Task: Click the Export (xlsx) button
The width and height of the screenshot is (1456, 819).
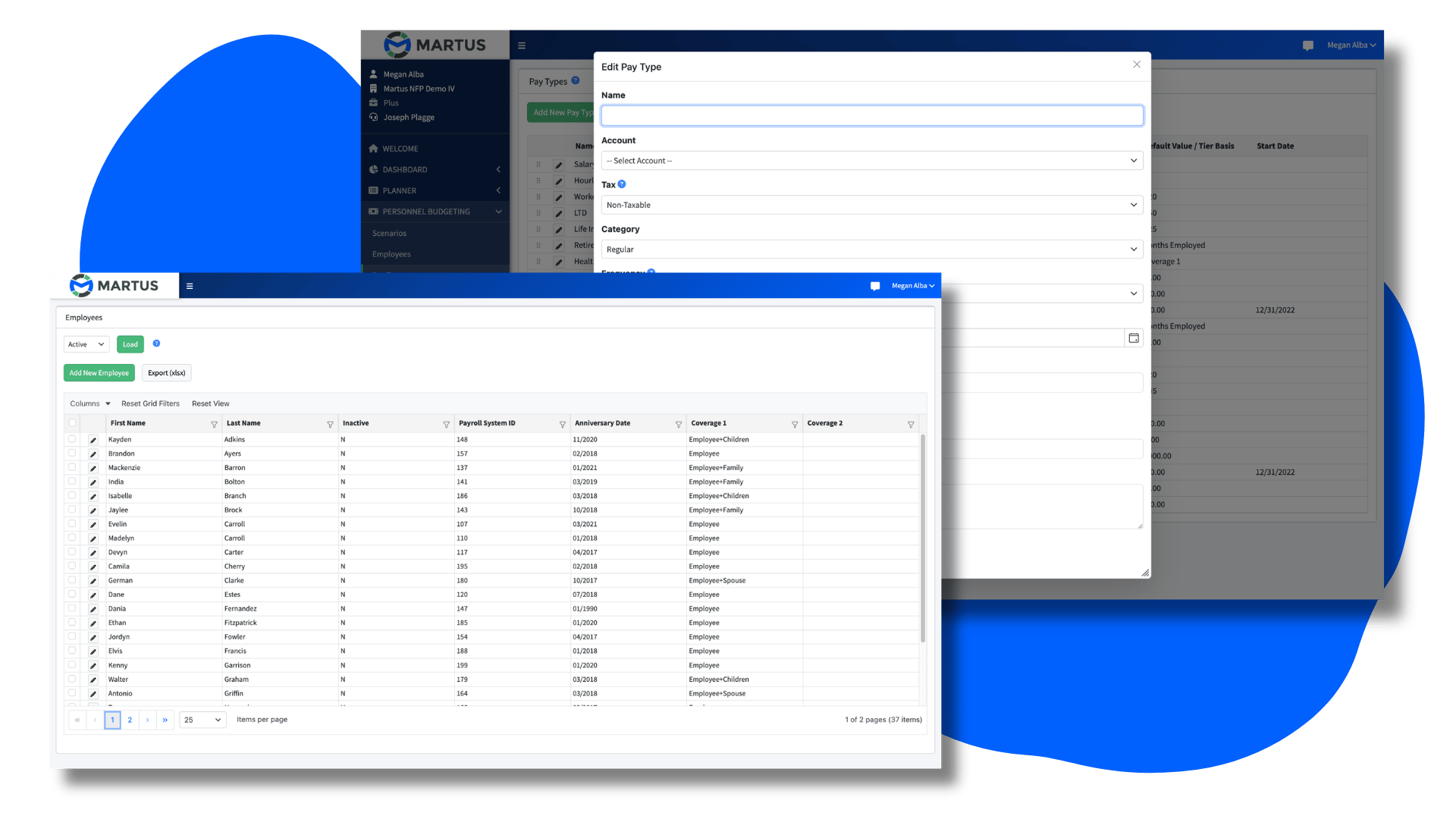Action: click(166, 373)
